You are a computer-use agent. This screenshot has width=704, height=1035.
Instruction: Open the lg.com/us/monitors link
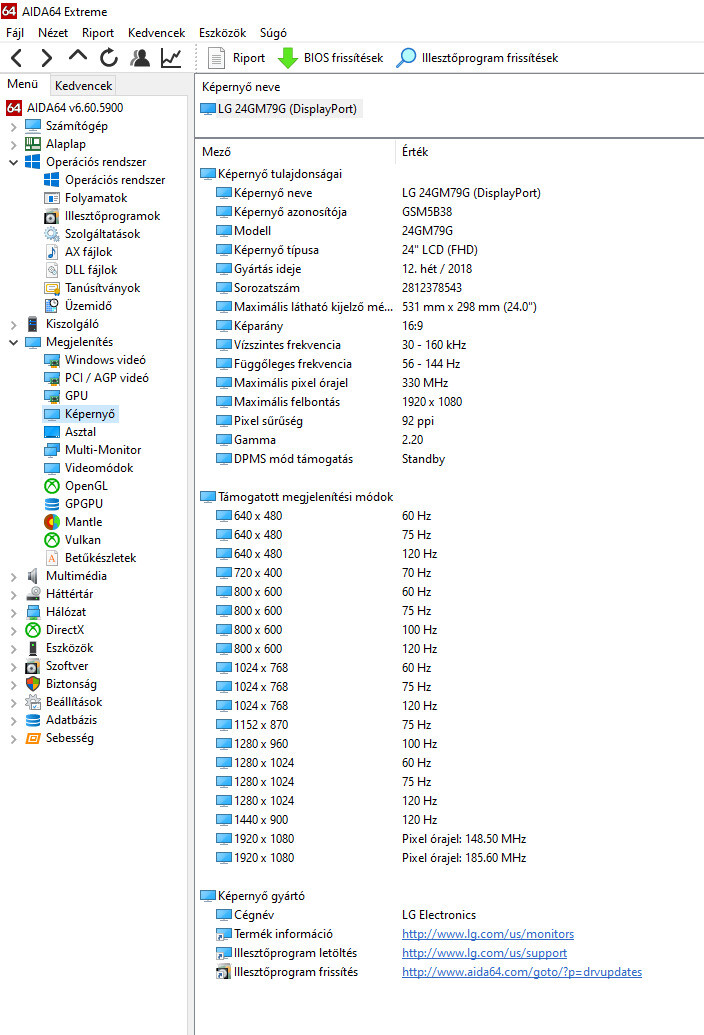(488, 934)
